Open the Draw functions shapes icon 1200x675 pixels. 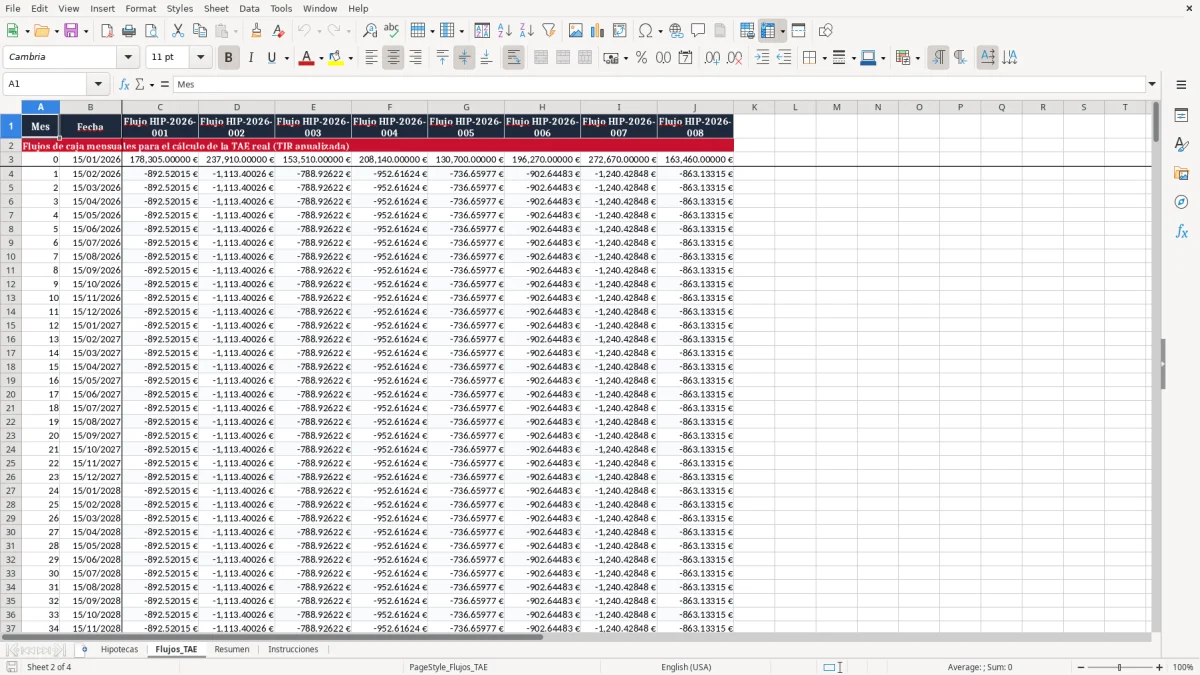(826, 31)
